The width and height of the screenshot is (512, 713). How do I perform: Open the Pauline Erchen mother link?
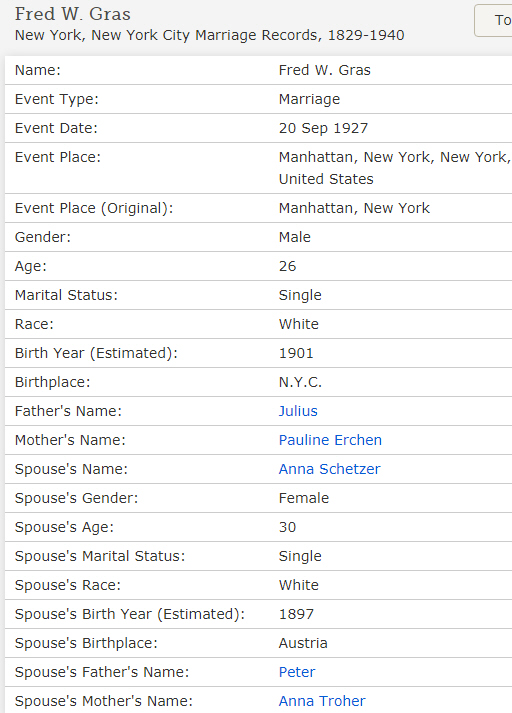pos(330,440)
